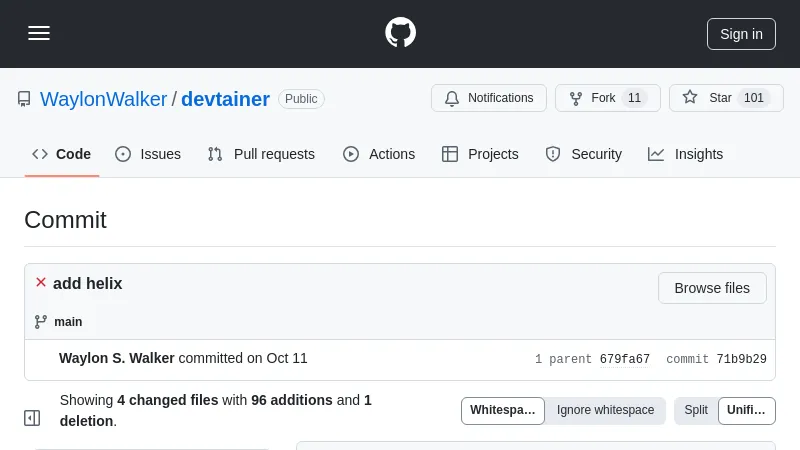
Task: Open the Issues tab
Action: point(148,154)
